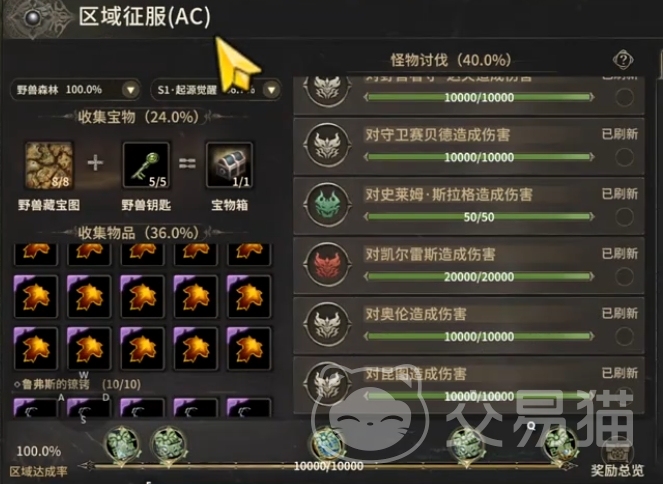The height and width of the screenshot is (484, 663).
Task: Click the 怪物讨伐 (40.0%) header
Action: tap(451, 60)
